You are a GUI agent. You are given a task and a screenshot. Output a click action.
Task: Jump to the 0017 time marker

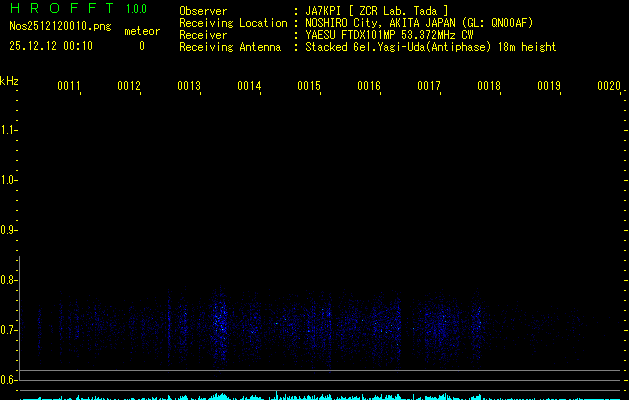[x=429, y=87]
